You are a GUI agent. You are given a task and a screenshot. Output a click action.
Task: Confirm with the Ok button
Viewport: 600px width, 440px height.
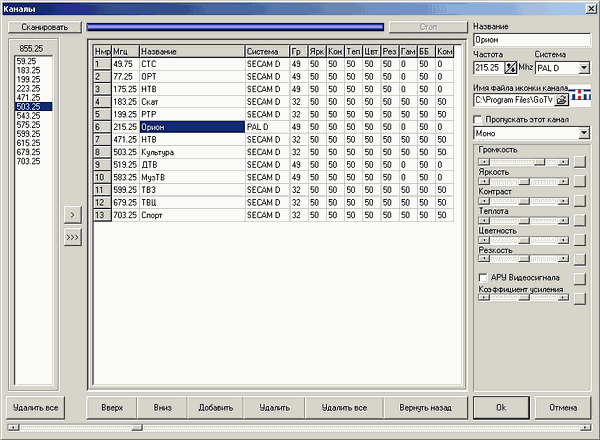[x=501, y=408]
